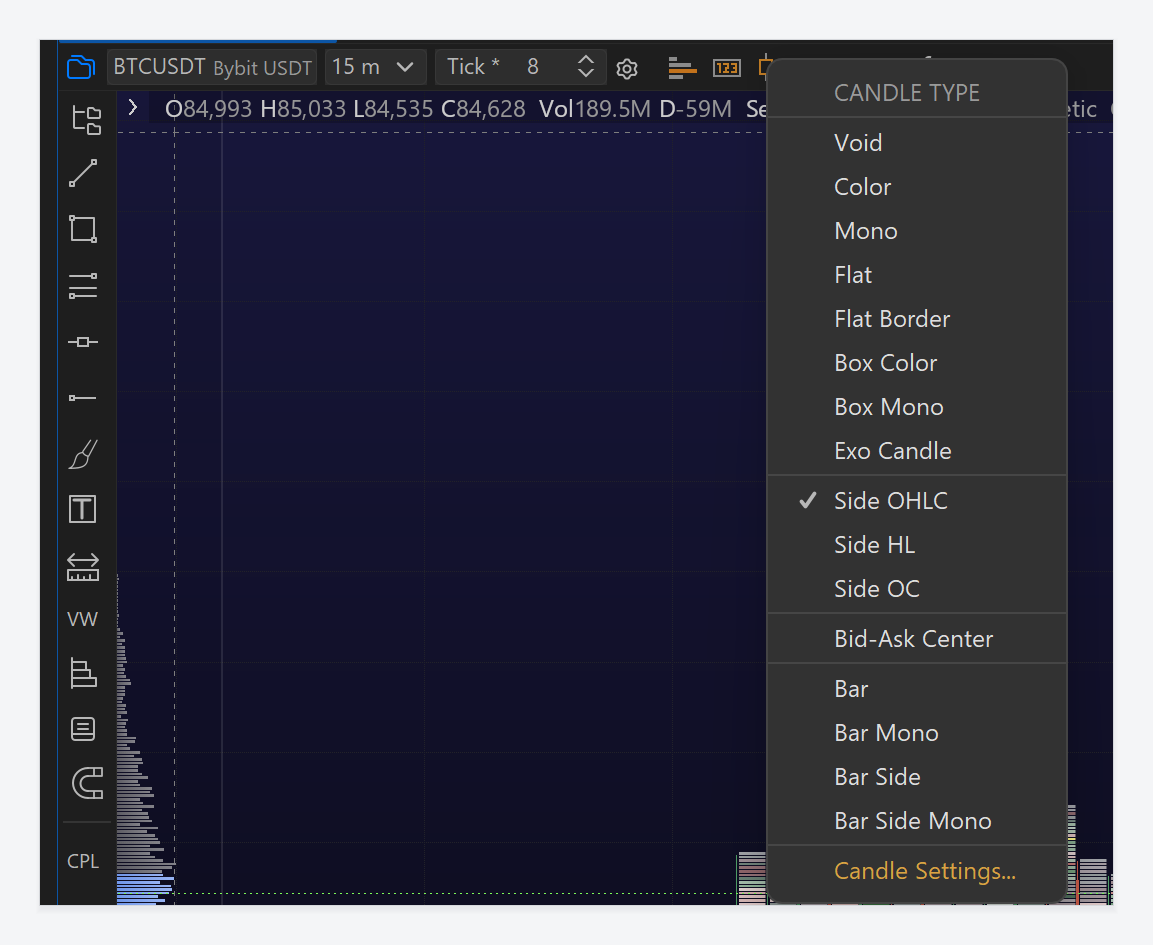The width and height of the screenshot is (1153, 945).
Task: Choose the Exo Candle type
Action: click(917, 451)
